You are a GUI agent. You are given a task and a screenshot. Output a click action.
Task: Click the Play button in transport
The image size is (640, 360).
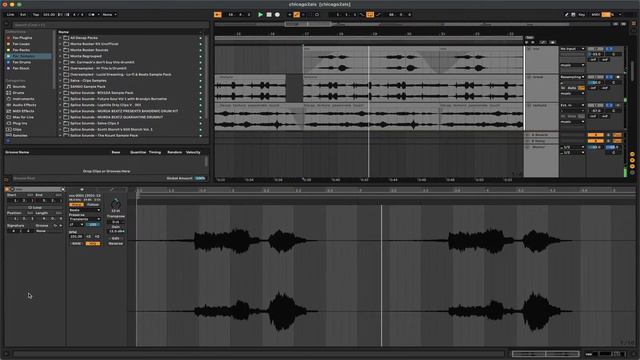260,14
